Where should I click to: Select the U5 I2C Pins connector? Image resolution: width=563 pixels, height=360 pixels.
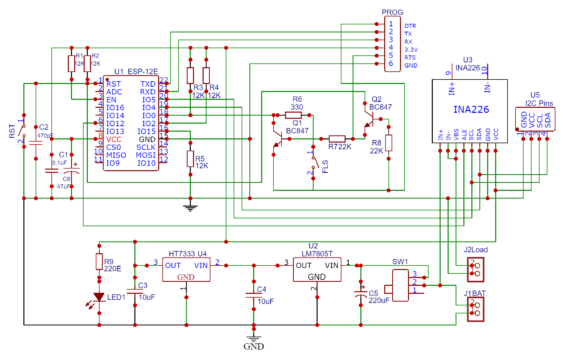[535, 119]
